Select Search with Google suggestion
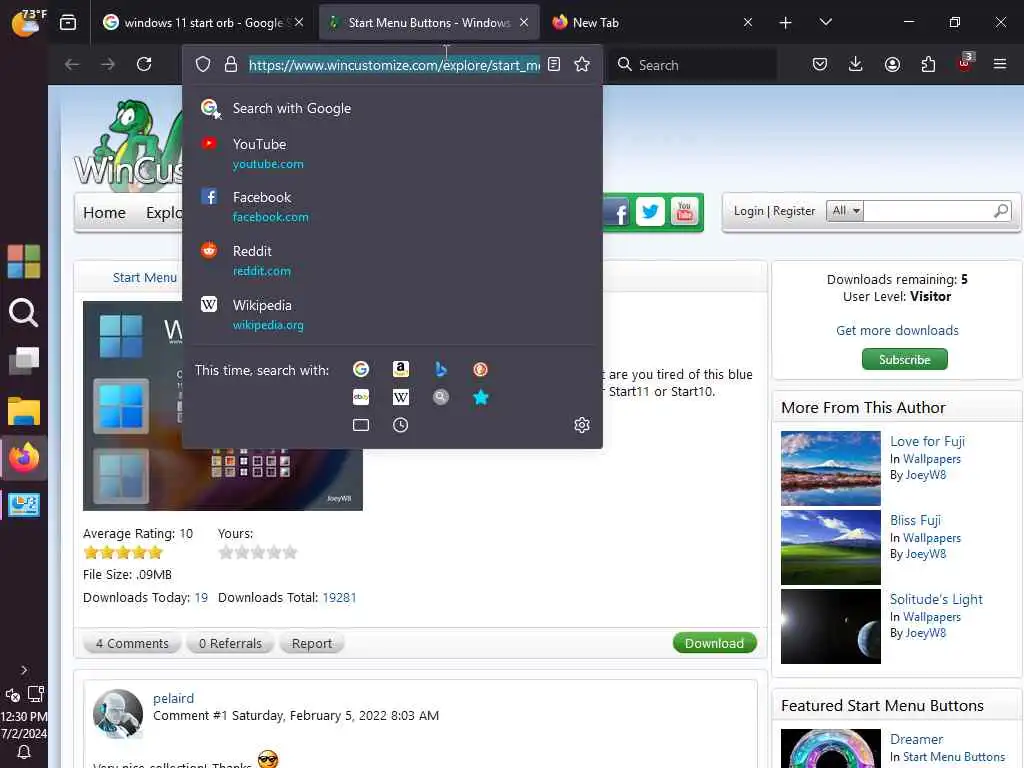 (392, 108)
